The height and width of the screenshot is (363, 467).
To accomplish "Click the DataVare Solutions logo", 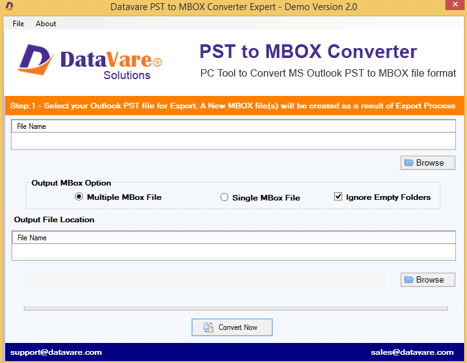I will click(x=90, y=61).
